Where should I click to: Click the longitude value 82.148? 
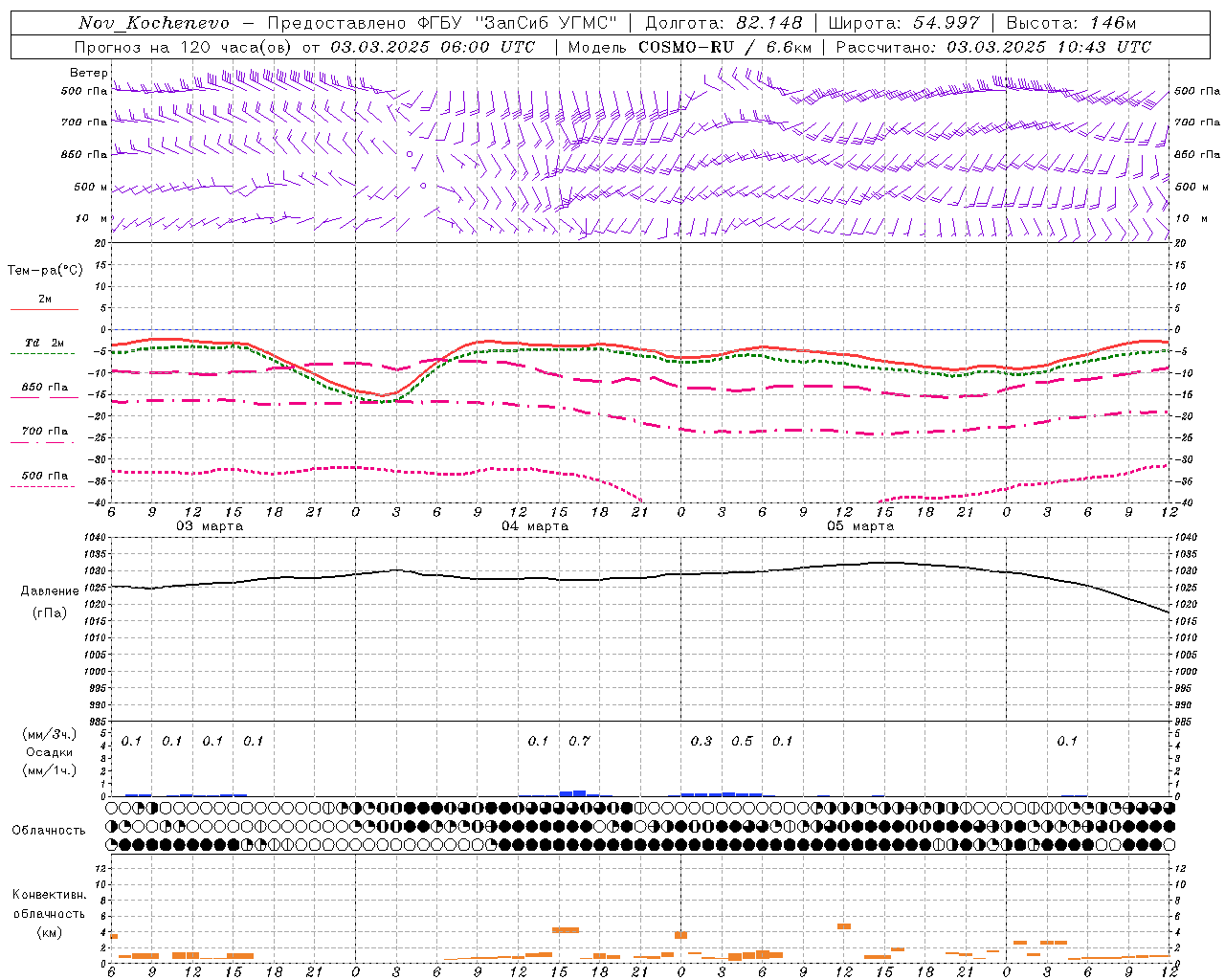pos(768,23)
